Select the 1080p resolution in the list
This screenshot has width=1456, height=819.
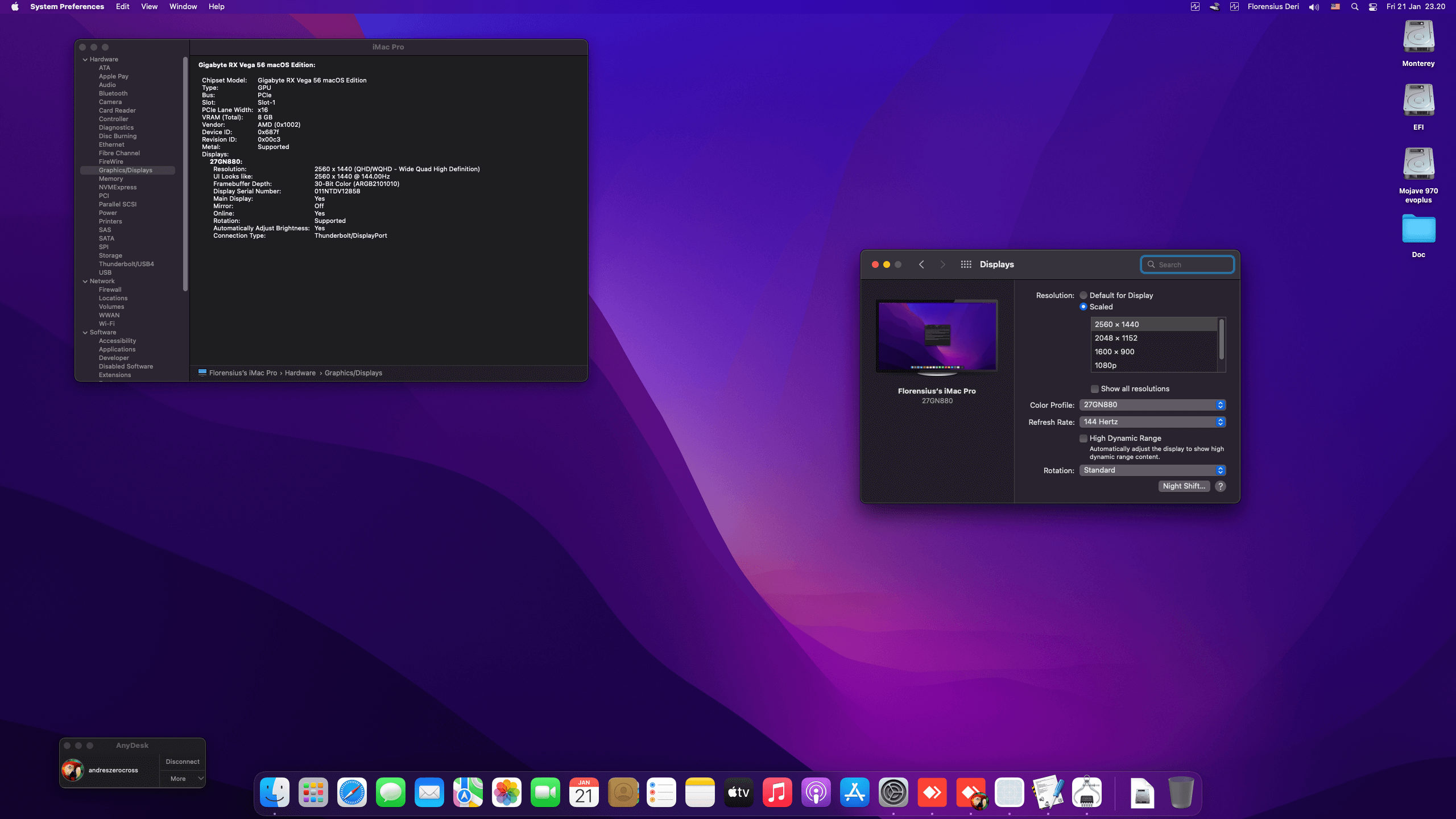point(1106,365)
